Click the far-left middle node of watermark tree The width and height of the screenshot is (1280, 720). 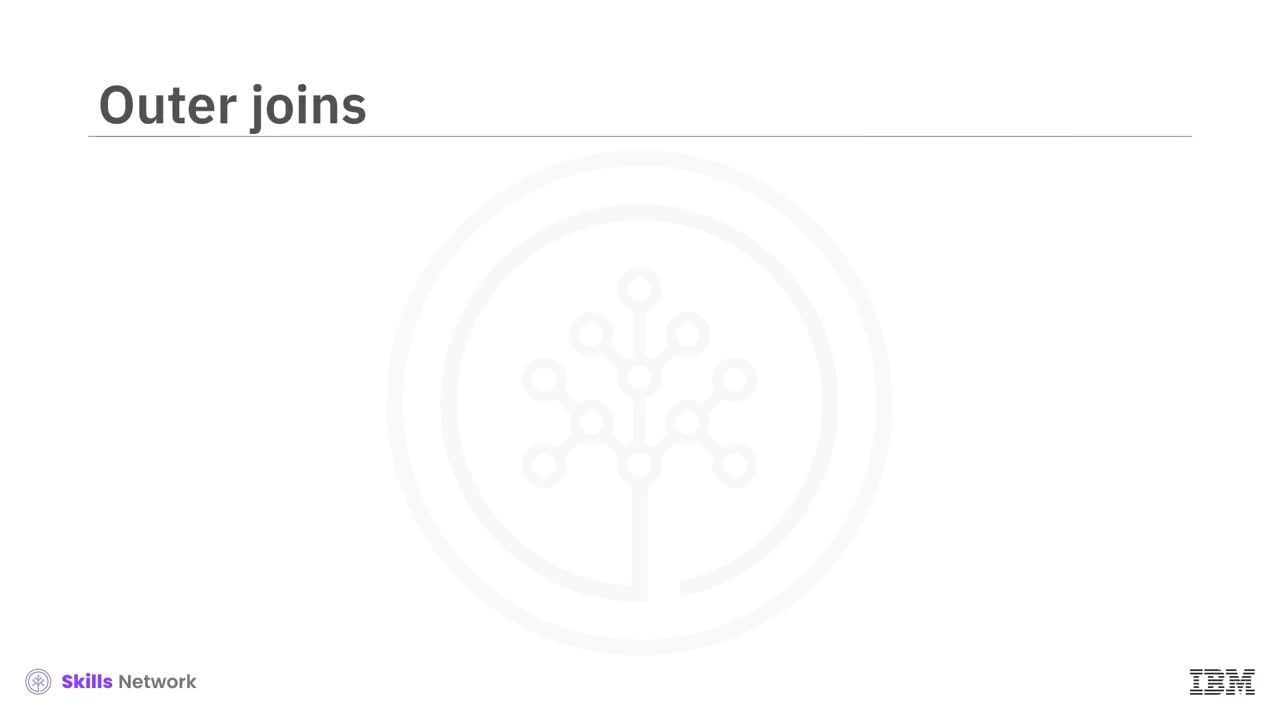point(544,379)
